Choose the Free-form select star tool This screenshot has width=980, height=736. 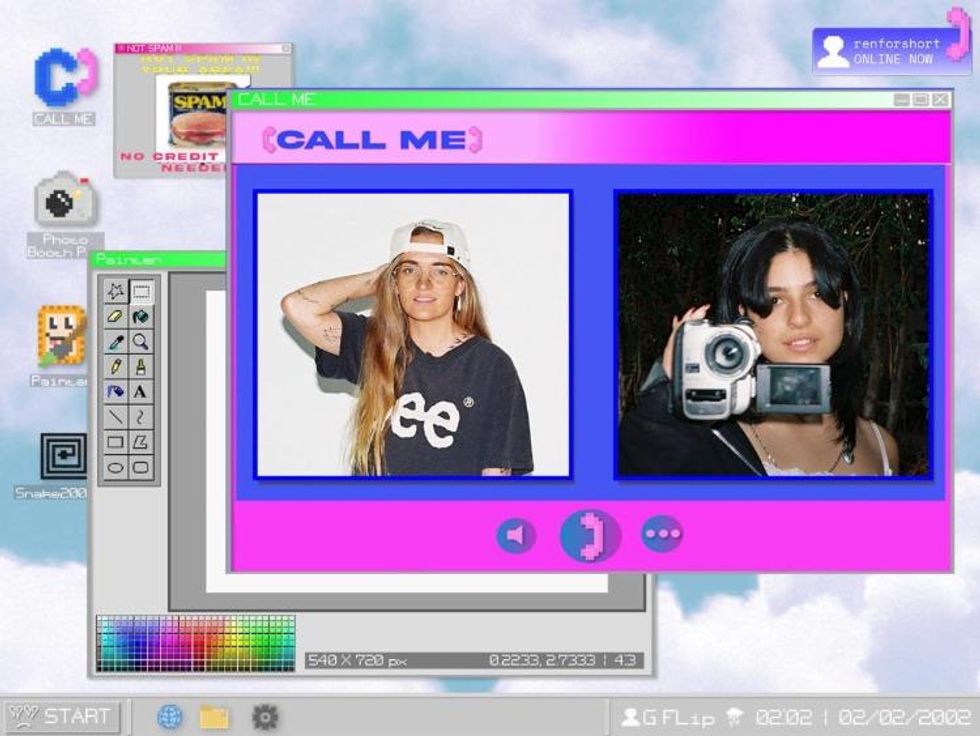coord(116,291)
